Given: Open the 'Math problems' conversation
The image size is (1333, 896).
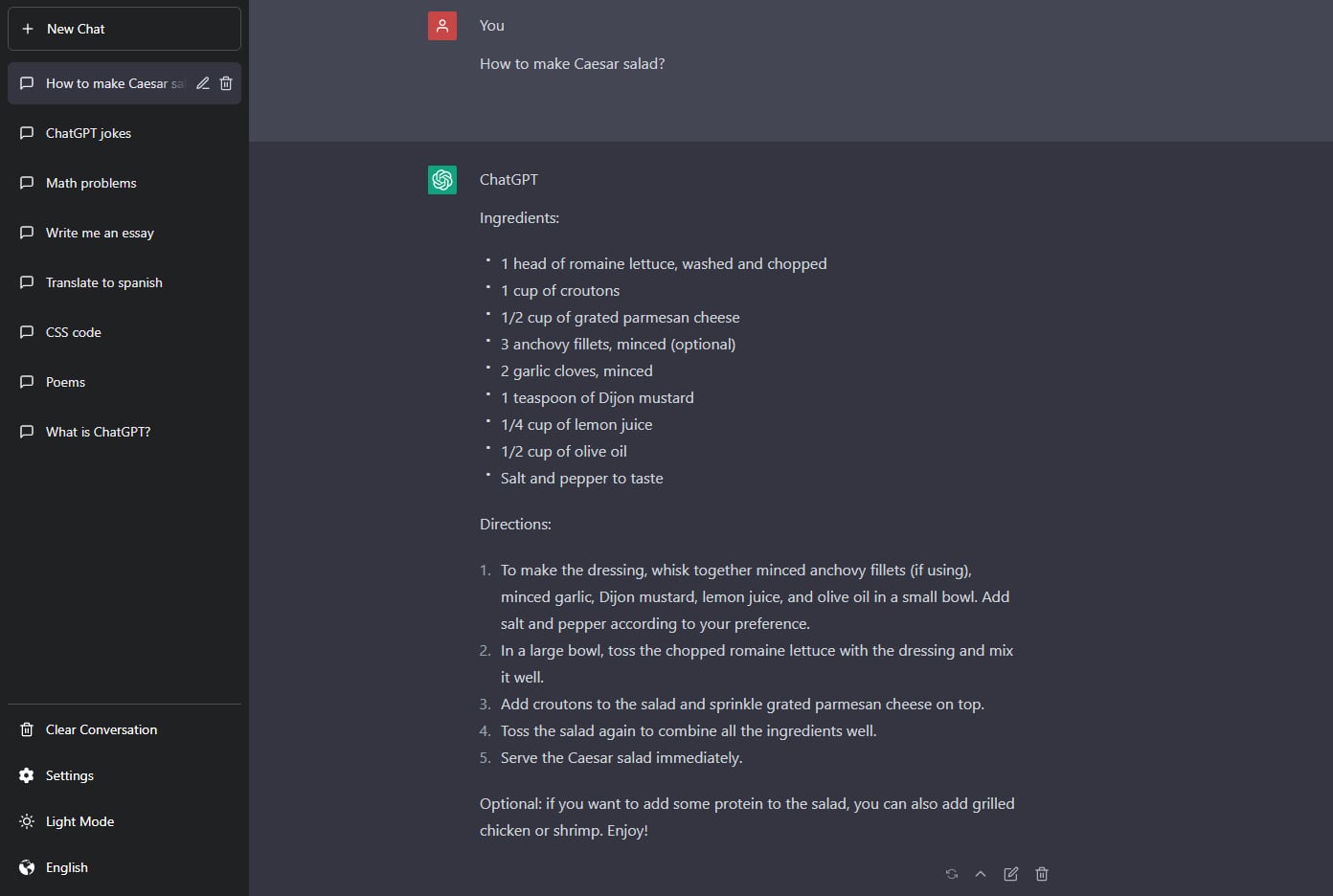Looking at the screenshot, I should coord(90,183).
